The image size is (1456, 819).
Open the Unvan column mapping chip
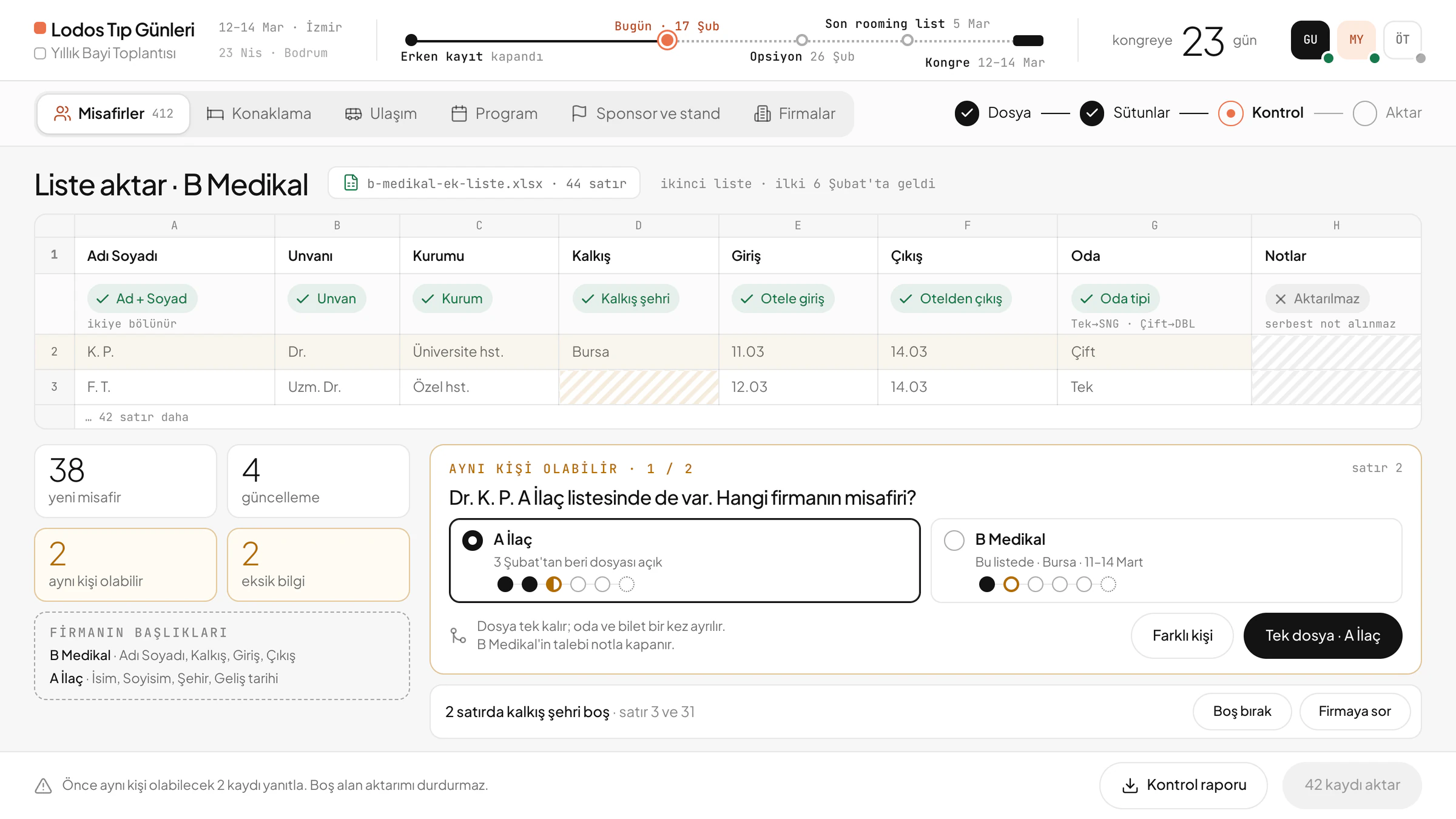click(x=326, y=298)
